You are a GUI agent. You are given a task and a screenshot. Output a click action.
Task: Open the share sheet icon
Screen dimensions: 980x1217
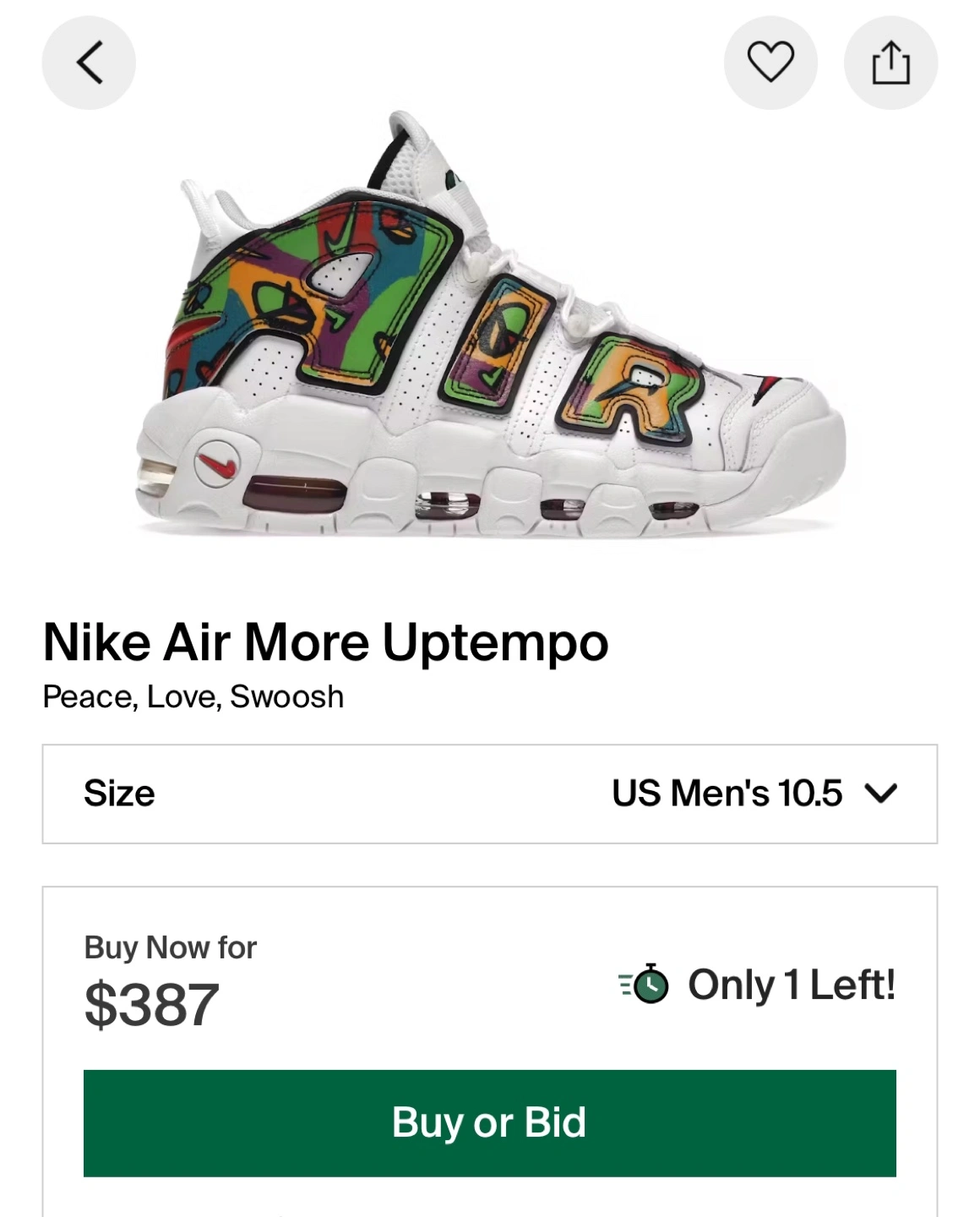pos(890,63)
